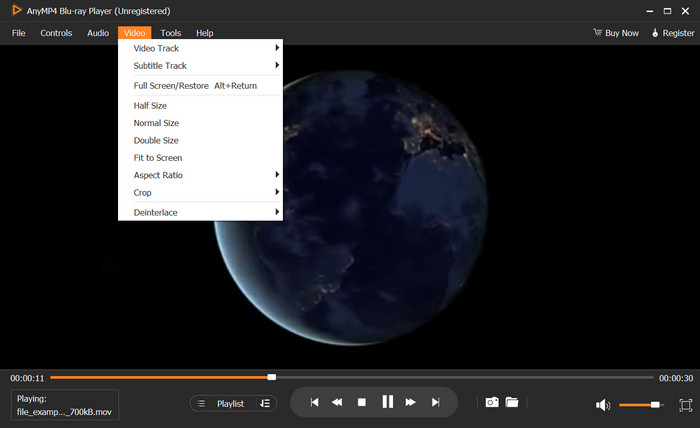Stop the video playback
This screenshot has height=428, width=700.
pos(362,403)
